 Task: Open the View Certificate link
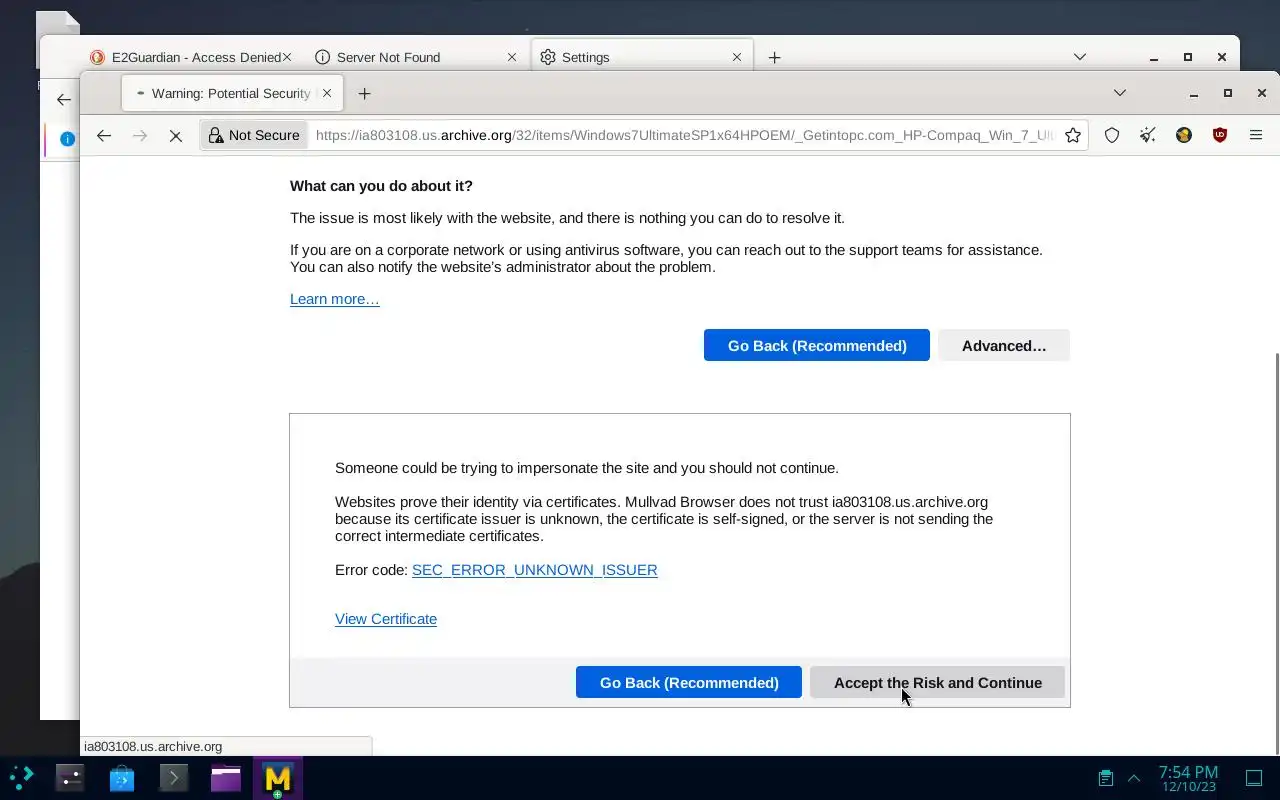[x=386, y=619]
